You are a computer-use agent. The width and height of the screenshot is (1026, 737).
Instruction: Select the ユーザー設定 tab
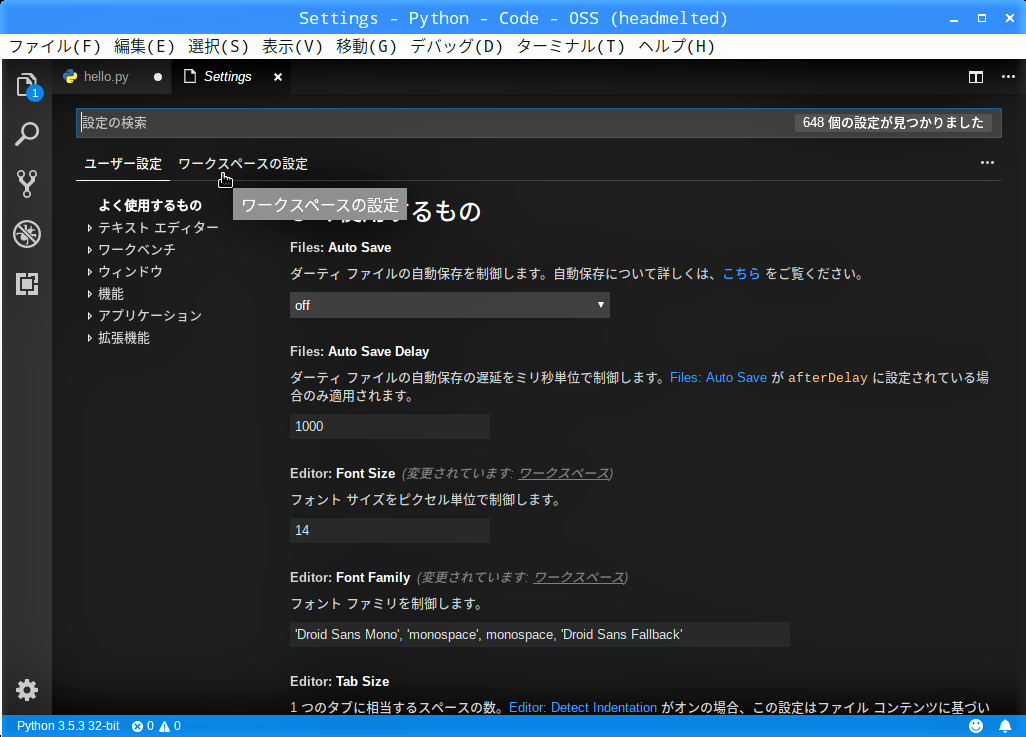pos(123,164)
